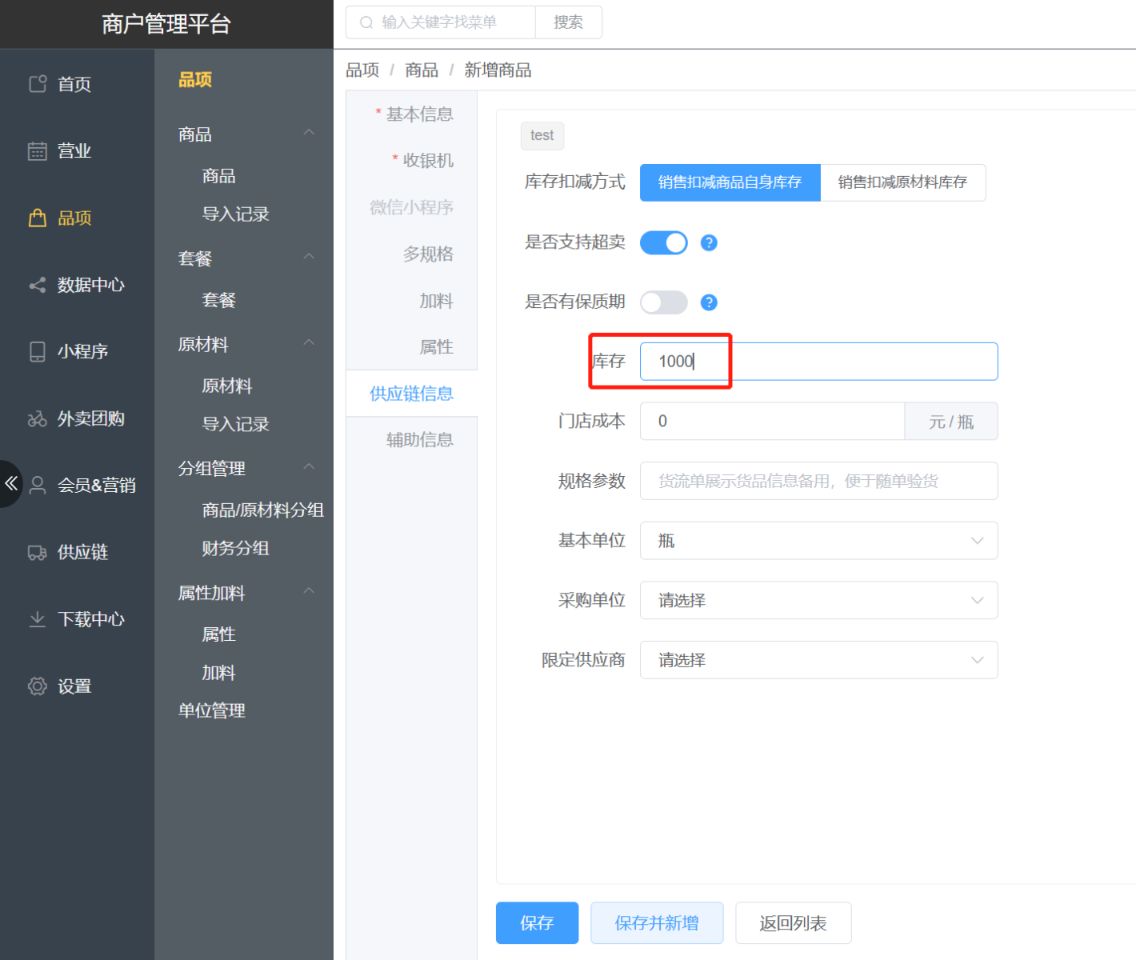This screenshot has width=1136, height=960.
Task: Click the 设置 gear icon
Action: click(38, 686)
